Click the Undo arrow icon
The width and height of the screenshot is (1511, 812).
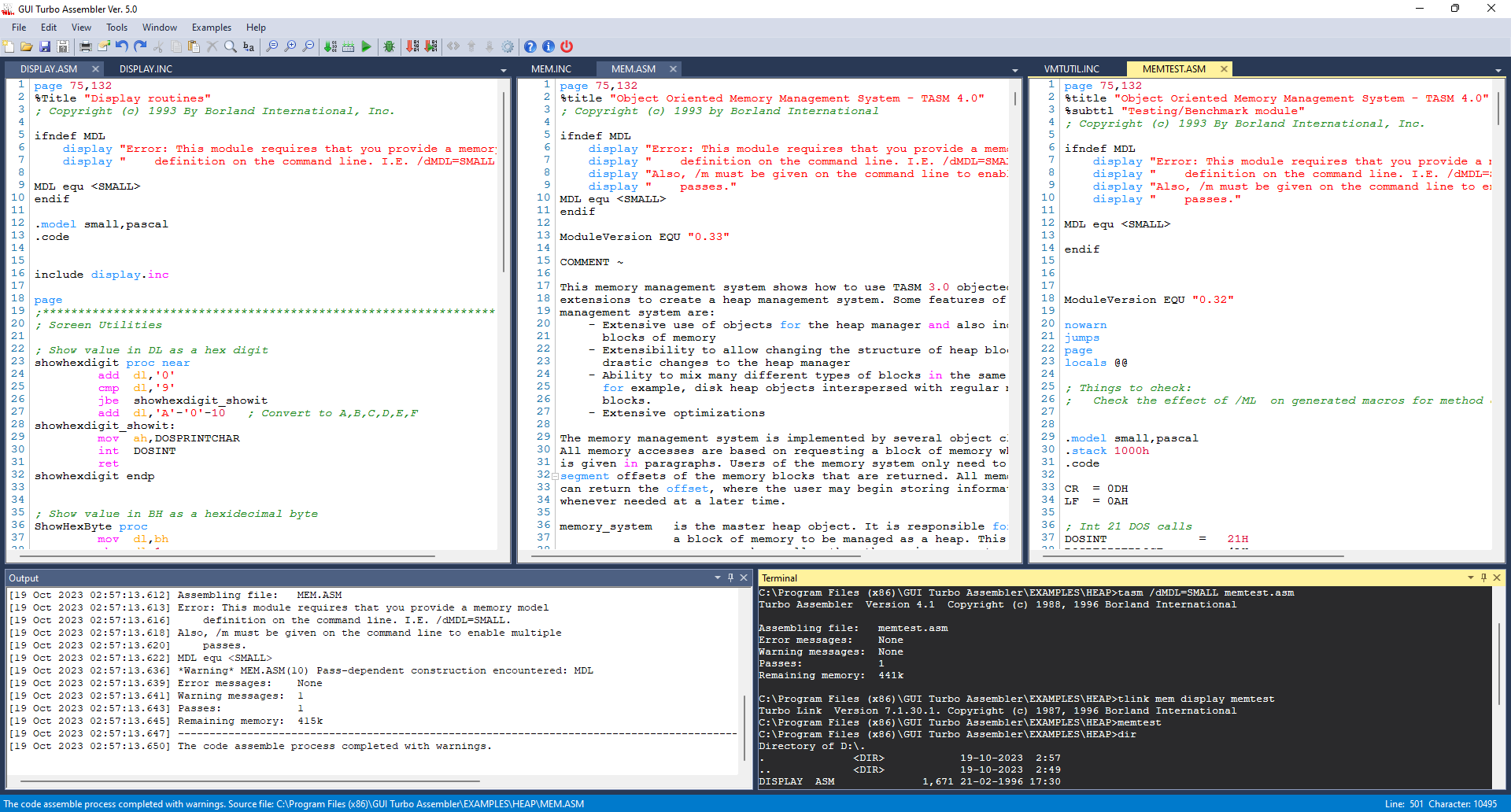tap(122, 47)
